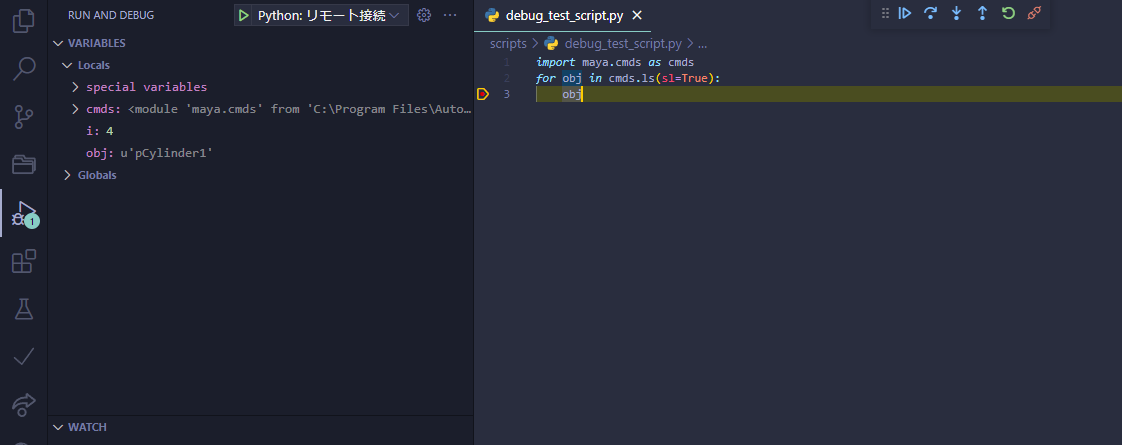
Task: Open launch.json with gear icon
Action: tap(424, 15)
